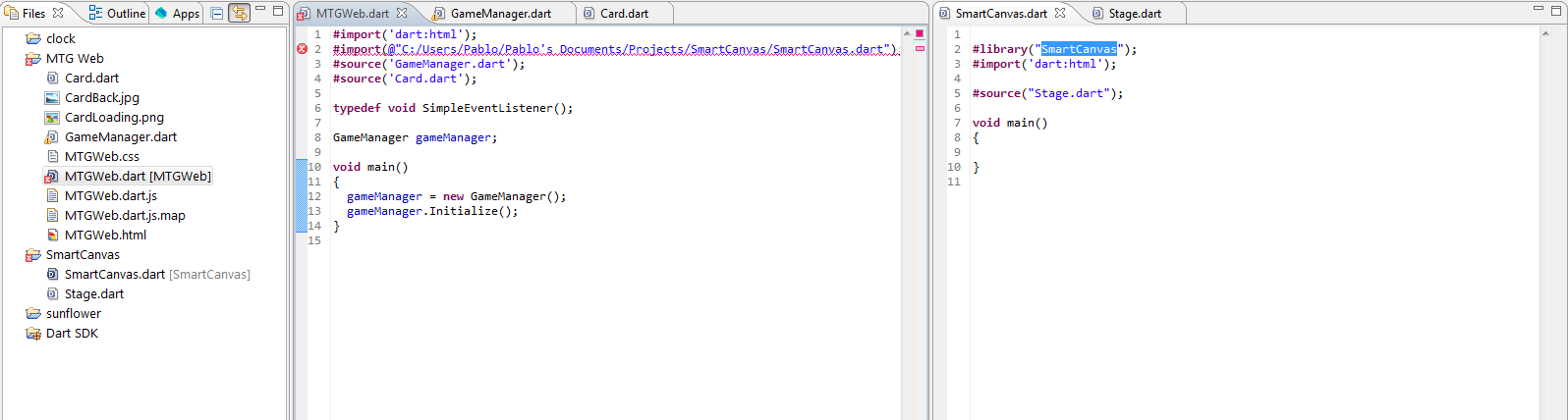Toggle Link with Editor in Files panel

(239, 13)
